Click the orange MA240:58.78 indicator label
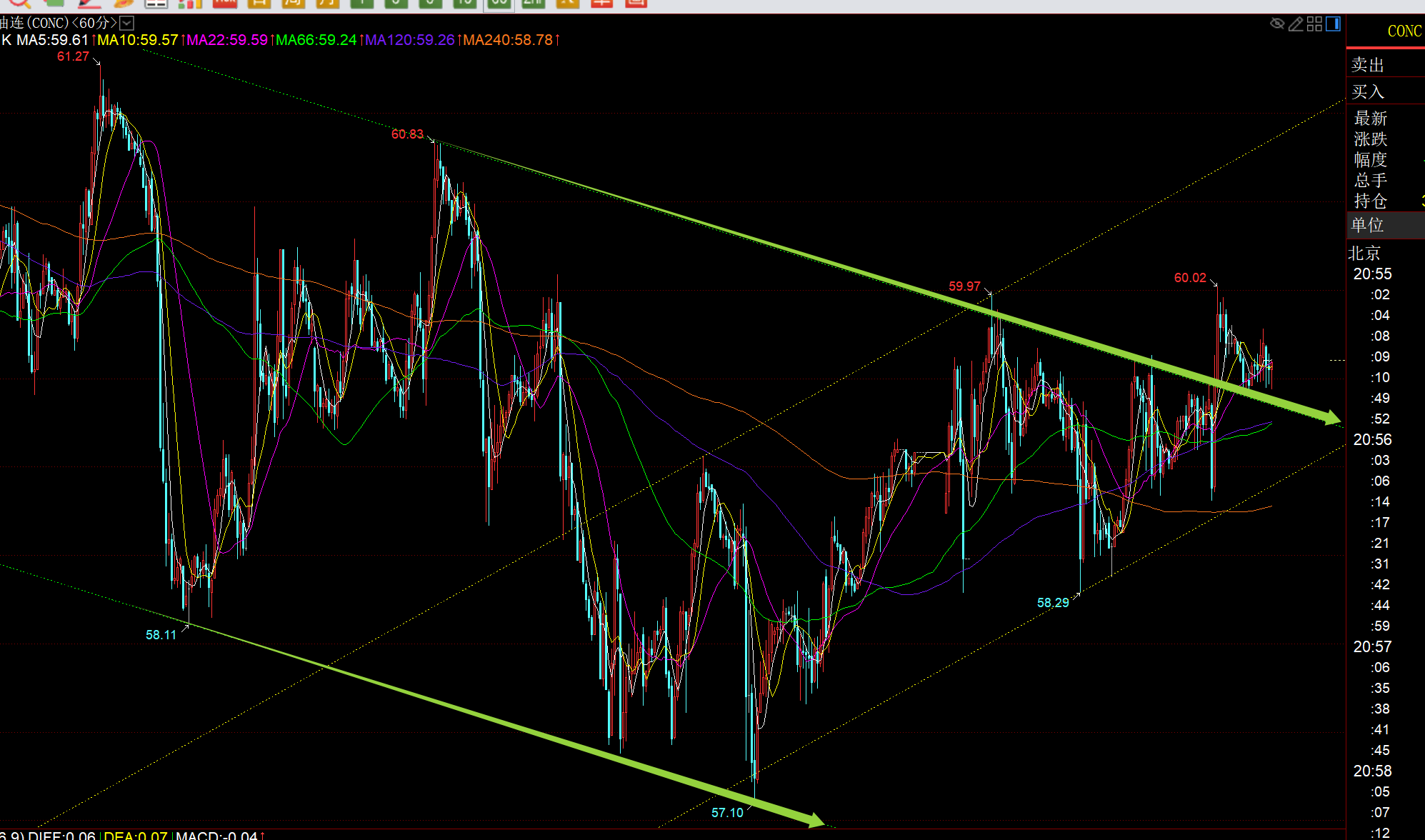The width and height of the screenshot is (1425, 840). tap(507, 40)
